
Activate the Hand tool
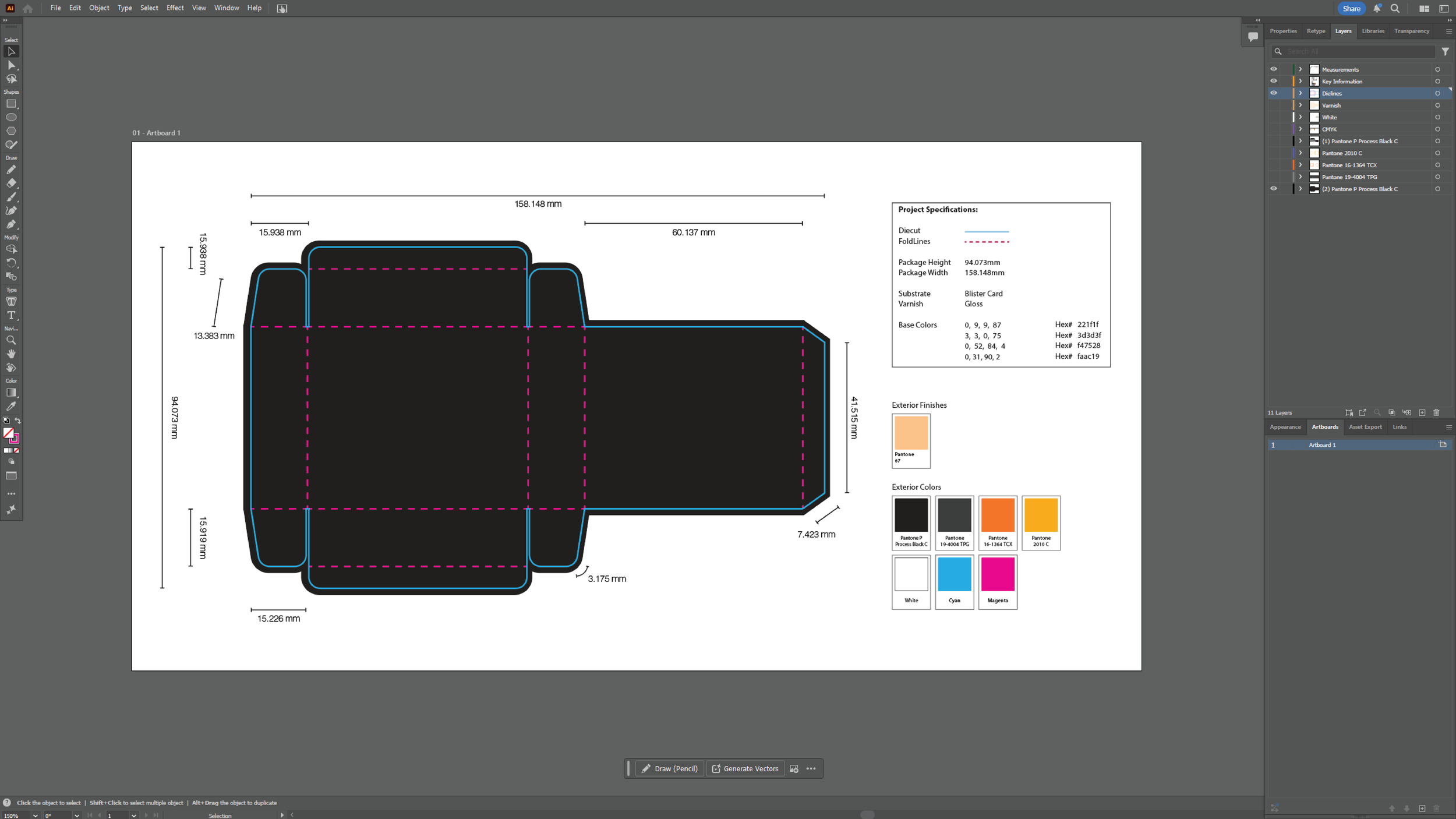coord(11,354)
